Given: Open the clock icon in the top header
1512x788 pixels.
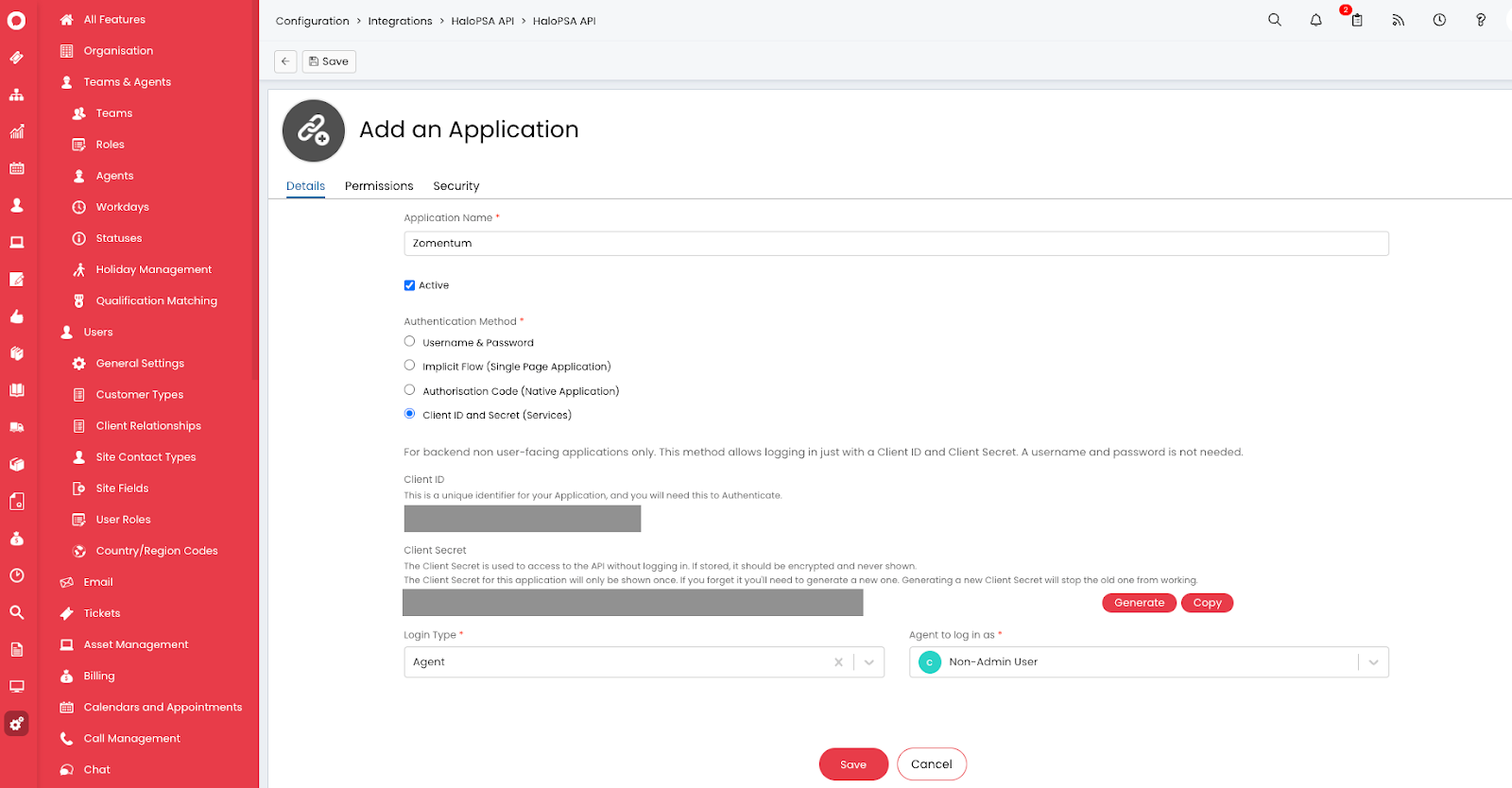Looking at the screenshot, I should point(1439,20).
